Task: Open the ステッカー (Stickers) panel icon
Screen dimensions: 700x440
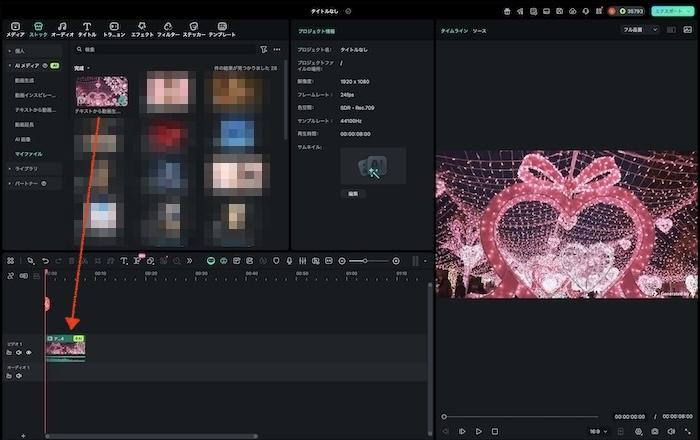Action: point(194,27)
